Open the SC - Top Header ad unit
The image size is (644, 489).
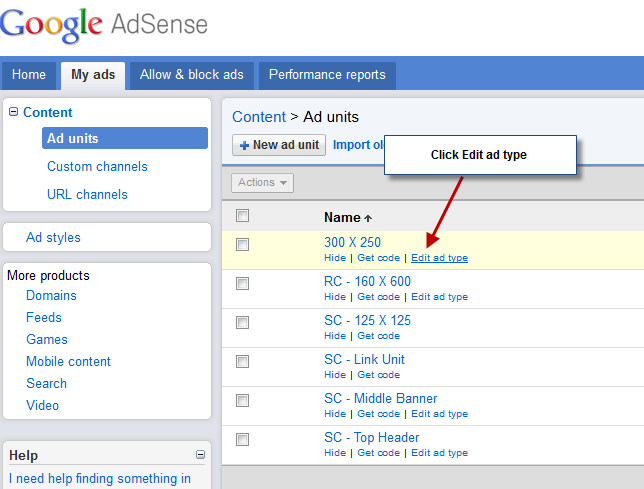tap(372, 437)
